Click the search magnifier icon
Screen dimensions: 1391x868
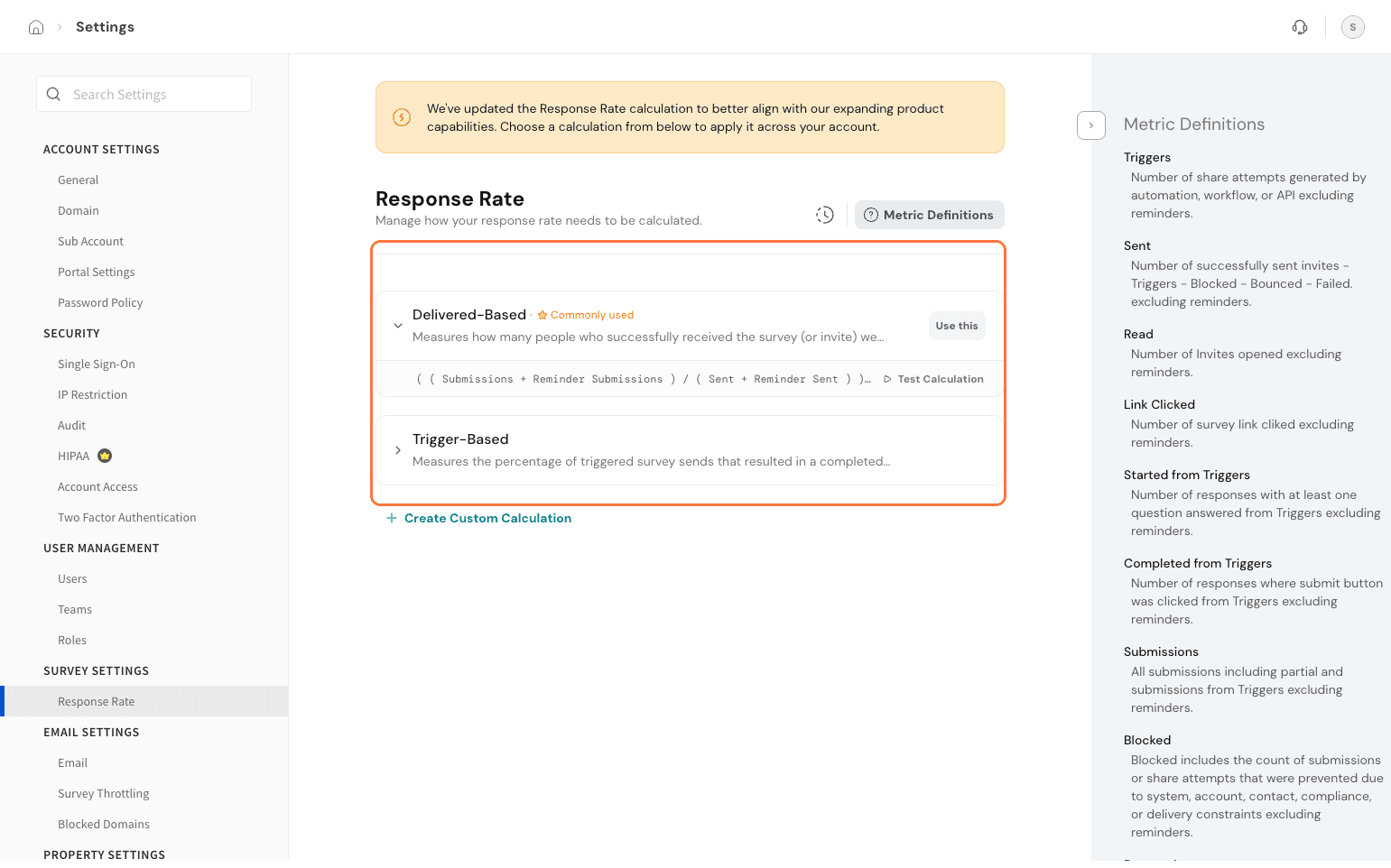(x=54, y=95)
